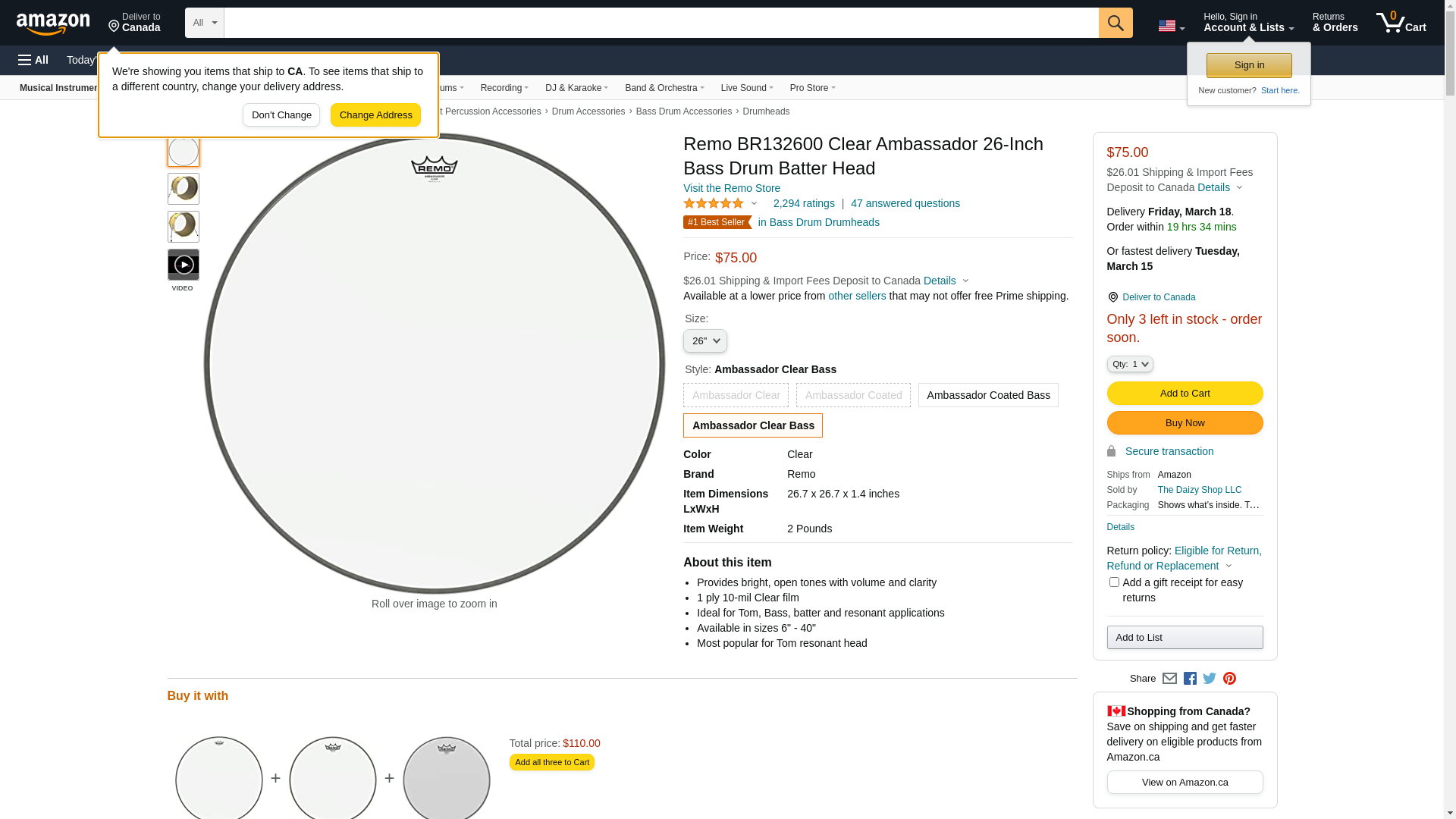This screenshot has width=1456, height=819.
Task: Click the search magnifier button
Action: point(1116,23)
